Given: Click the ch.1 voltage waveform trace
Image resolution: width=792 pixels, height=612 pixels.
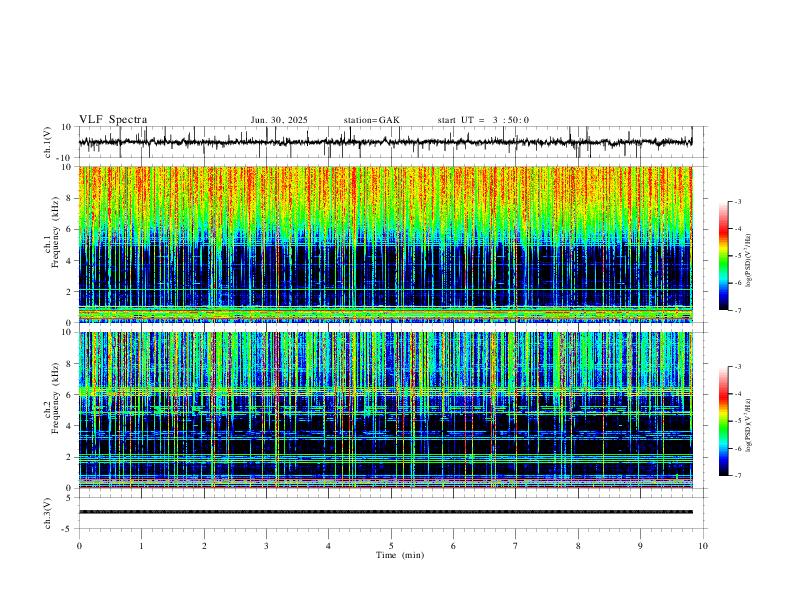Looking at the screenshot, I should 385,142.
